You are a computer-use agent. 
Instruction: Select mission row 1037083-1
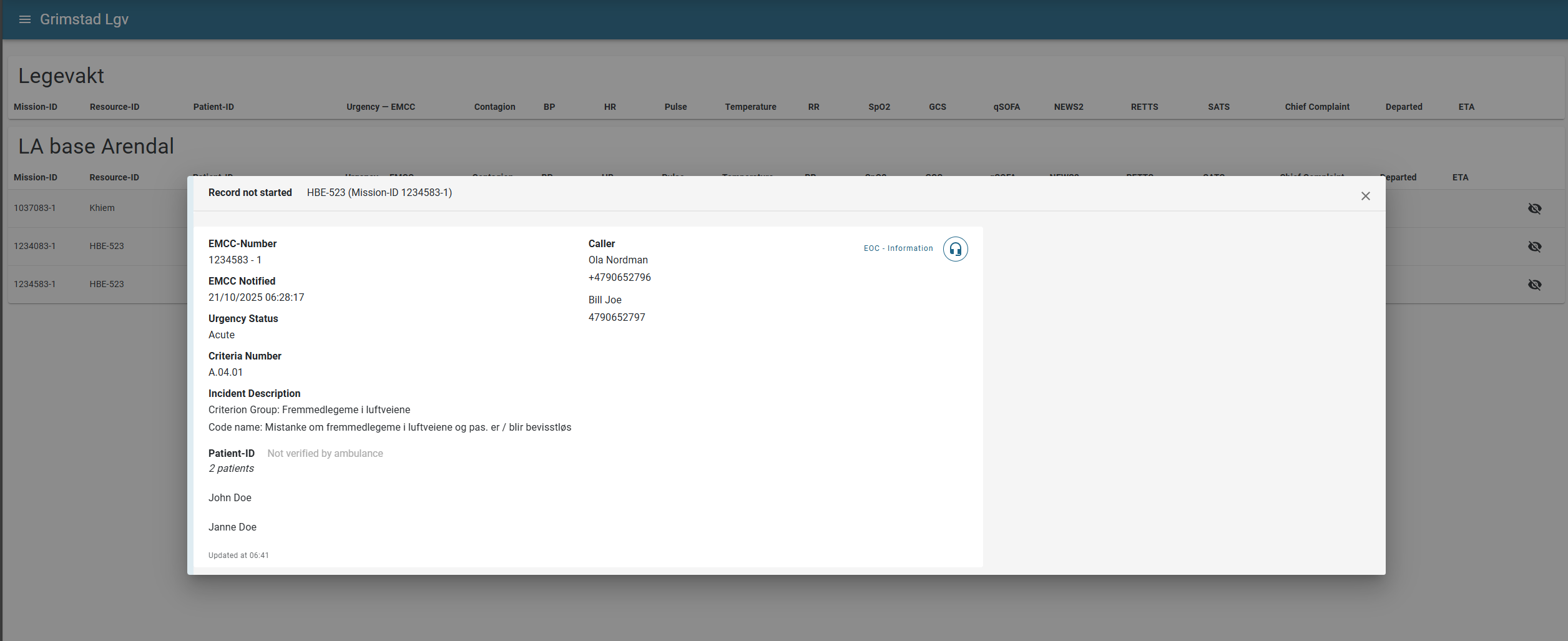click(35, 208)
